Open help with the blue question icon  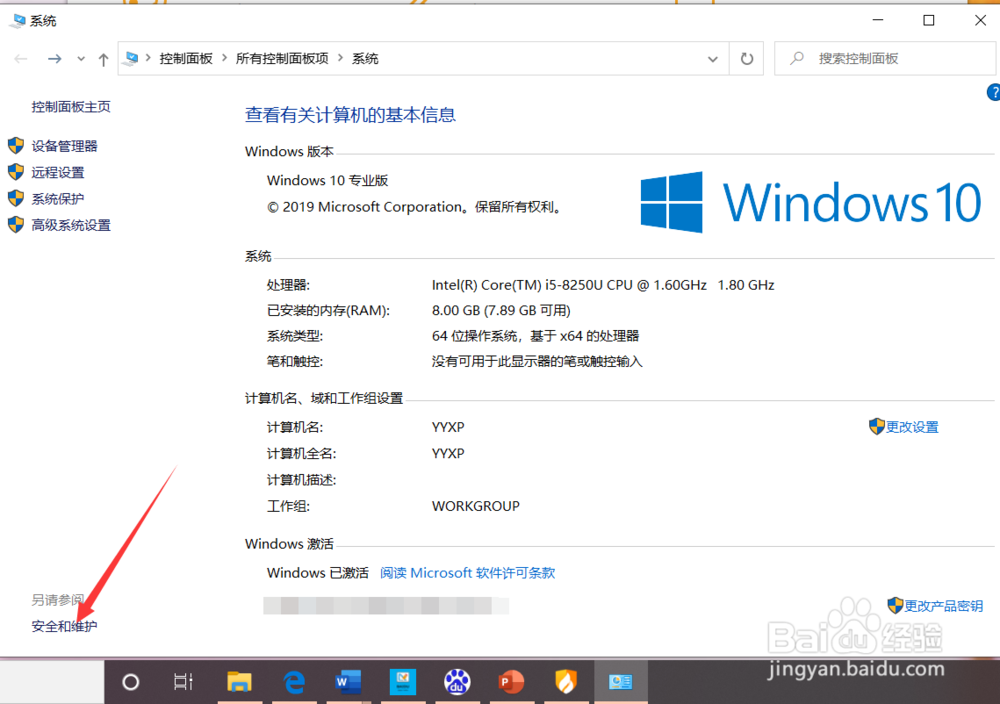(994, 92)
